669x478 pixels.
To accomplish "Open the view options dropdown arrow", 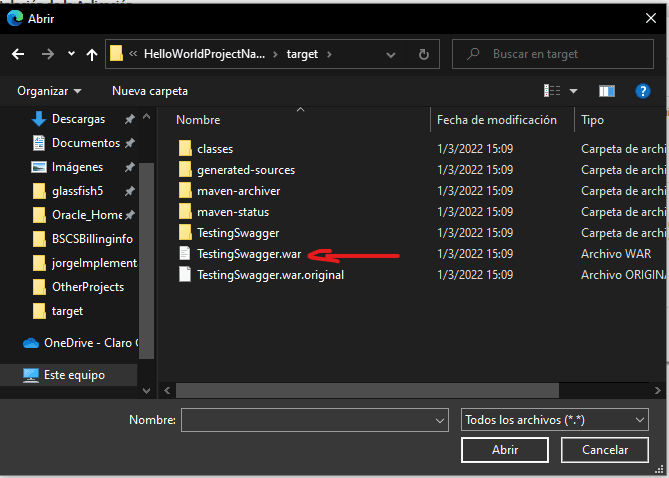I will pyautogui.click(x=573, y=91).
